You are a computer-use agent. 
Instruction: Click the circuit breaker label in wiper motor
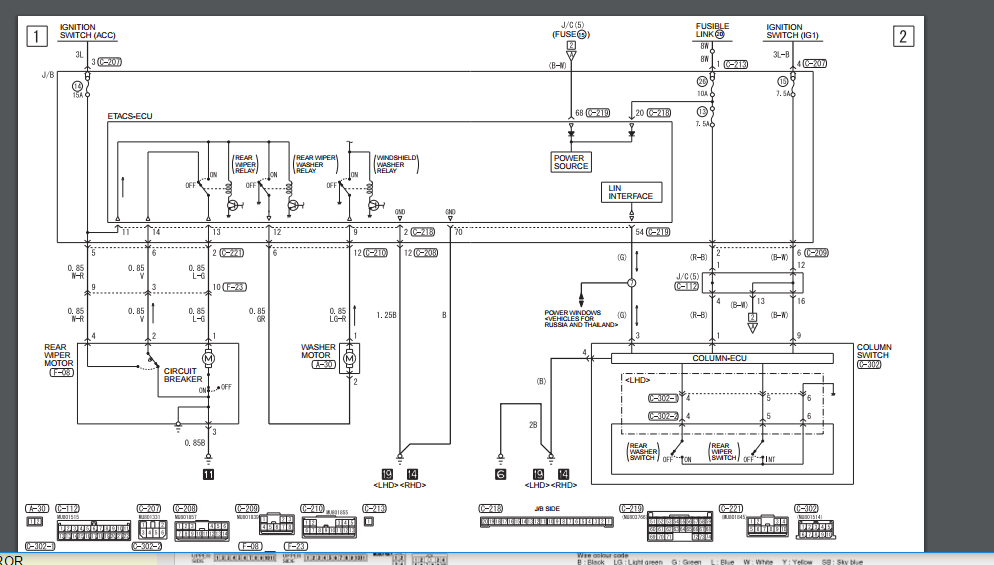pos(183,375)
